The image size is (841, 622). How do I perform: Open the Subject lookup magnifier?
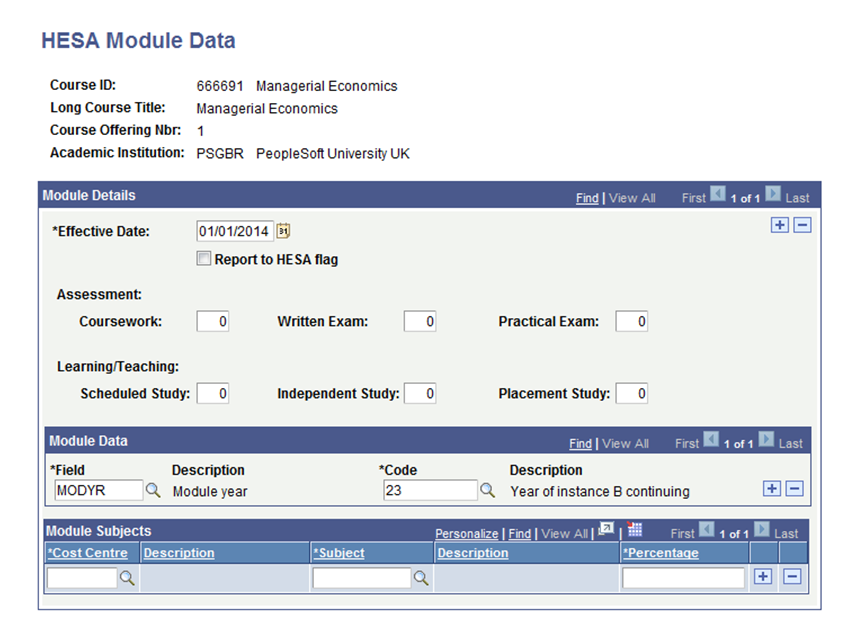click(x=421, y=577)
